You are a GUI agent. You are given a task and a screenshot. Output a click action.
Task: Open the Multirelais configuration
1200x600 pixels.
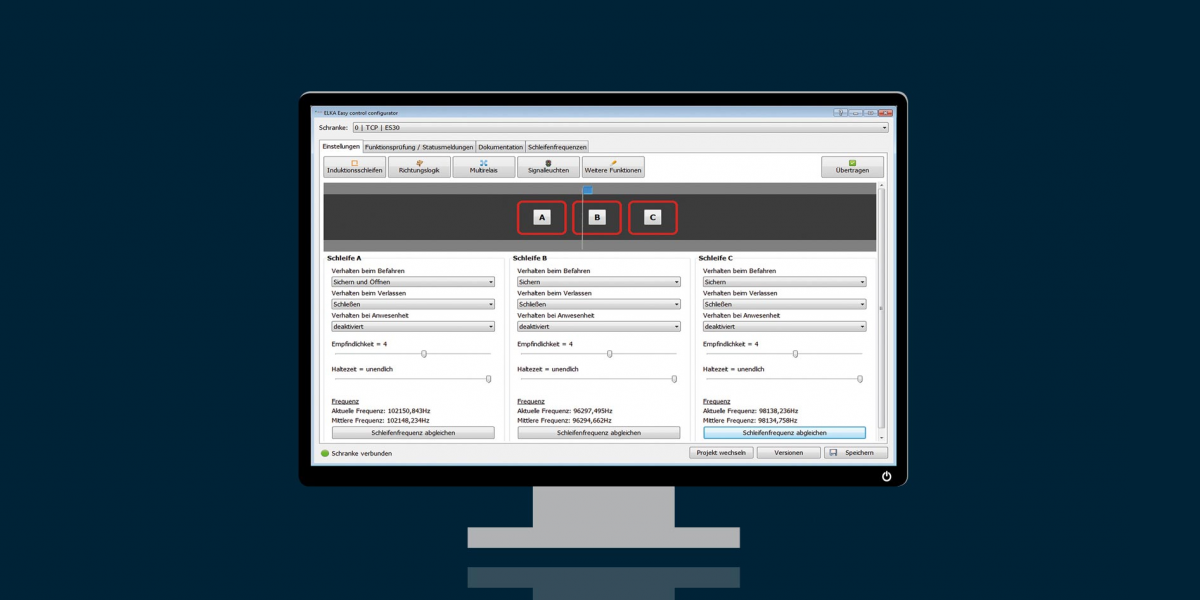483,167
